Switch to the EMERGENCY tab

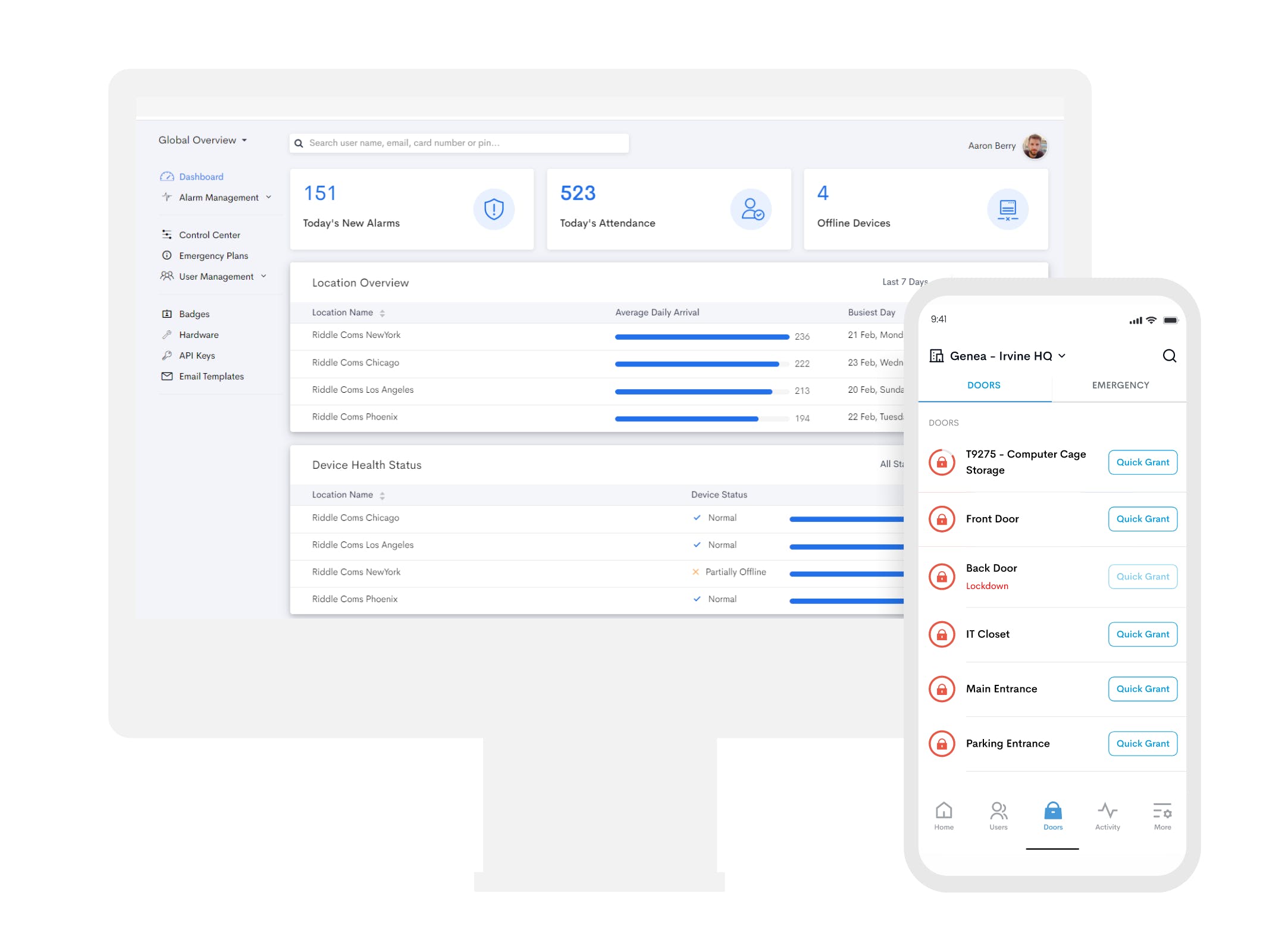(1120, 386)
